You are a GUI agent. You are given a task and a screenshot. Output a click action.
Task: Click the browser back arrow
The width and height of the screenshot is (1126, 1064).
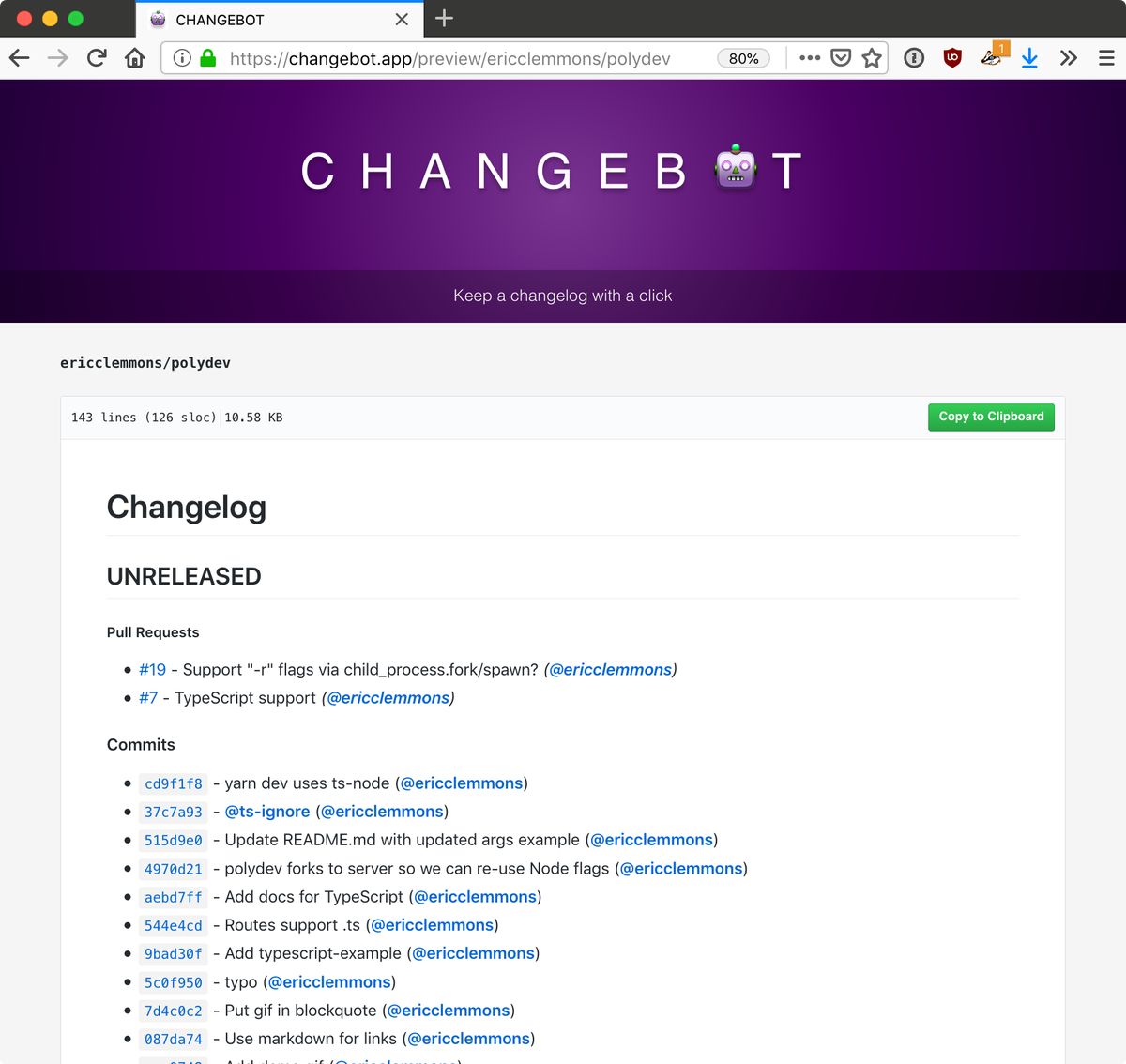[x=20, y=58]
